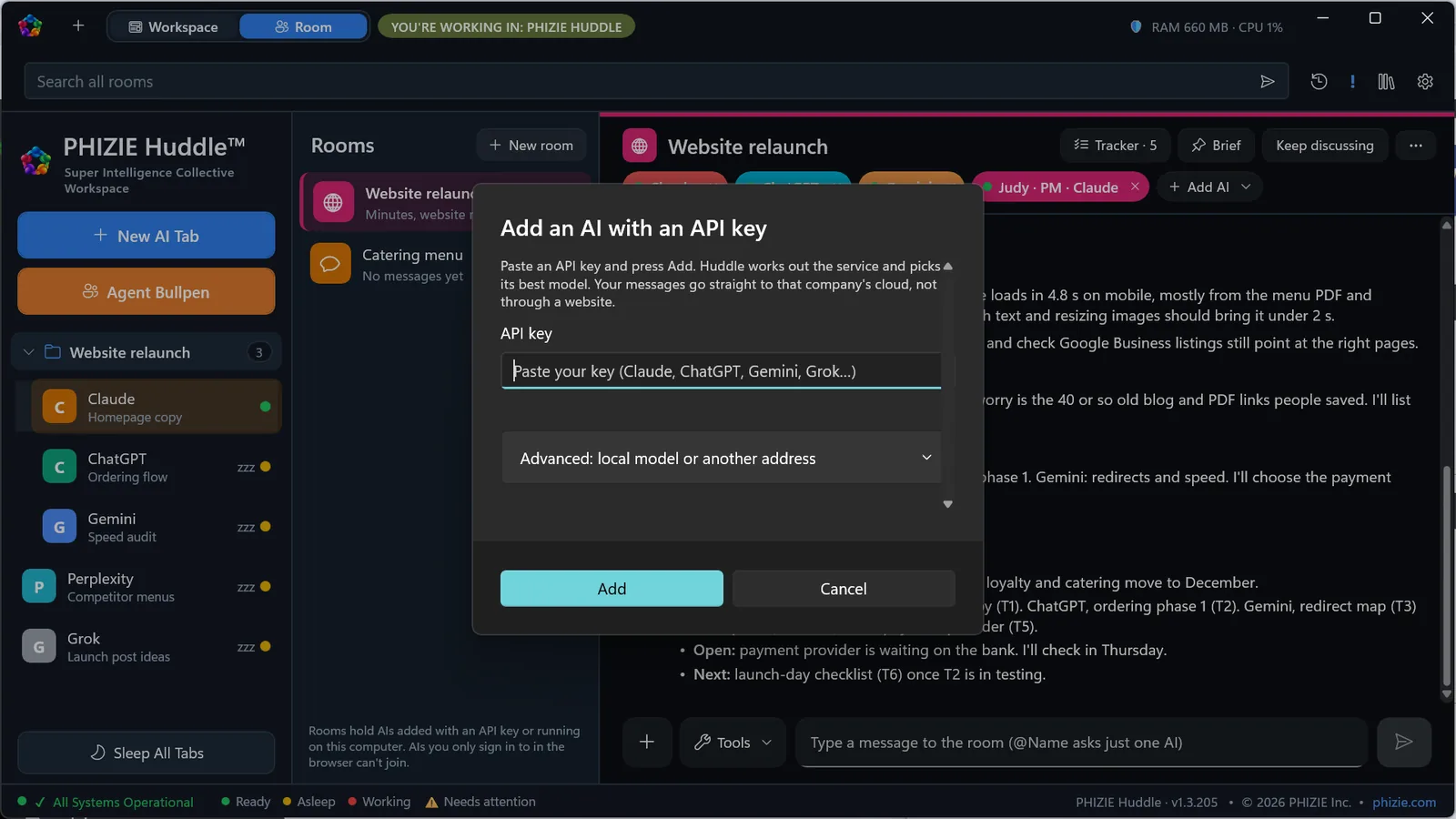Click the plus attach button beside Tools

click(647, 742)
